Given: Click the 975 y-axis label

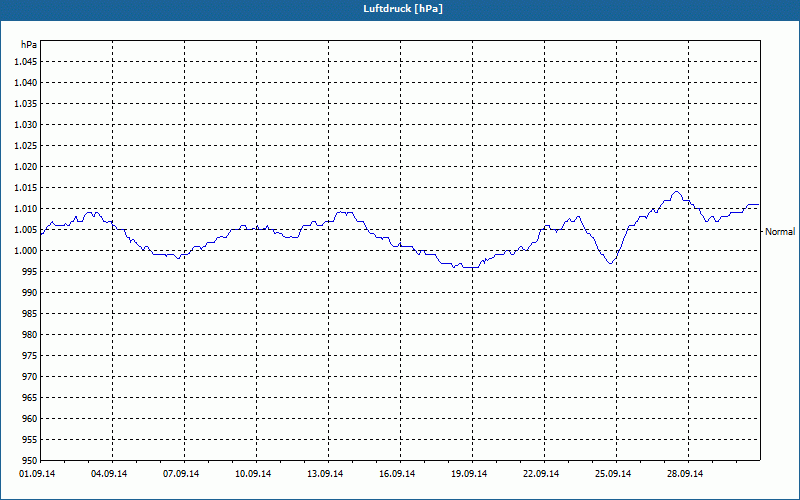Looking at the screenshot, I should pyautogui.click(x=30, y=356).
